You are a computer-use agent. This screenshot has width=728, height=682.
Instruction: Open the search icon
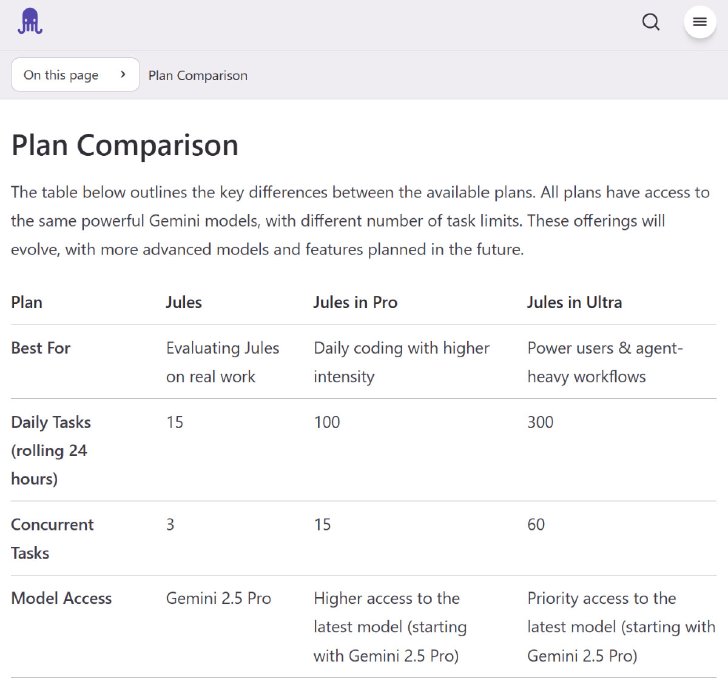point(650,22)
